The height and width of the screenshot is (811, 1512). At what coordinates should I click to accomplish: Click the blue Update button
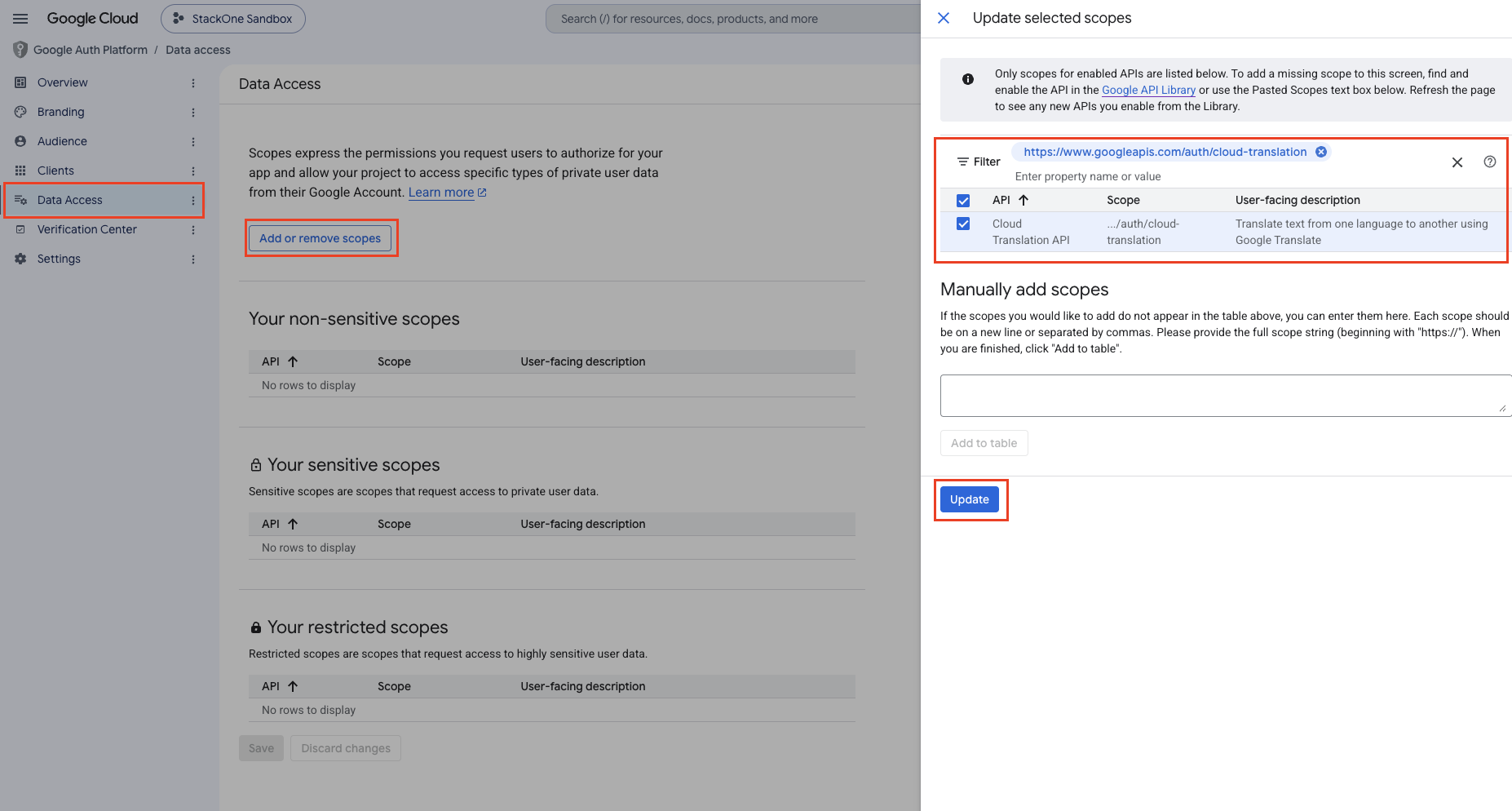click(x=969, y=499)
